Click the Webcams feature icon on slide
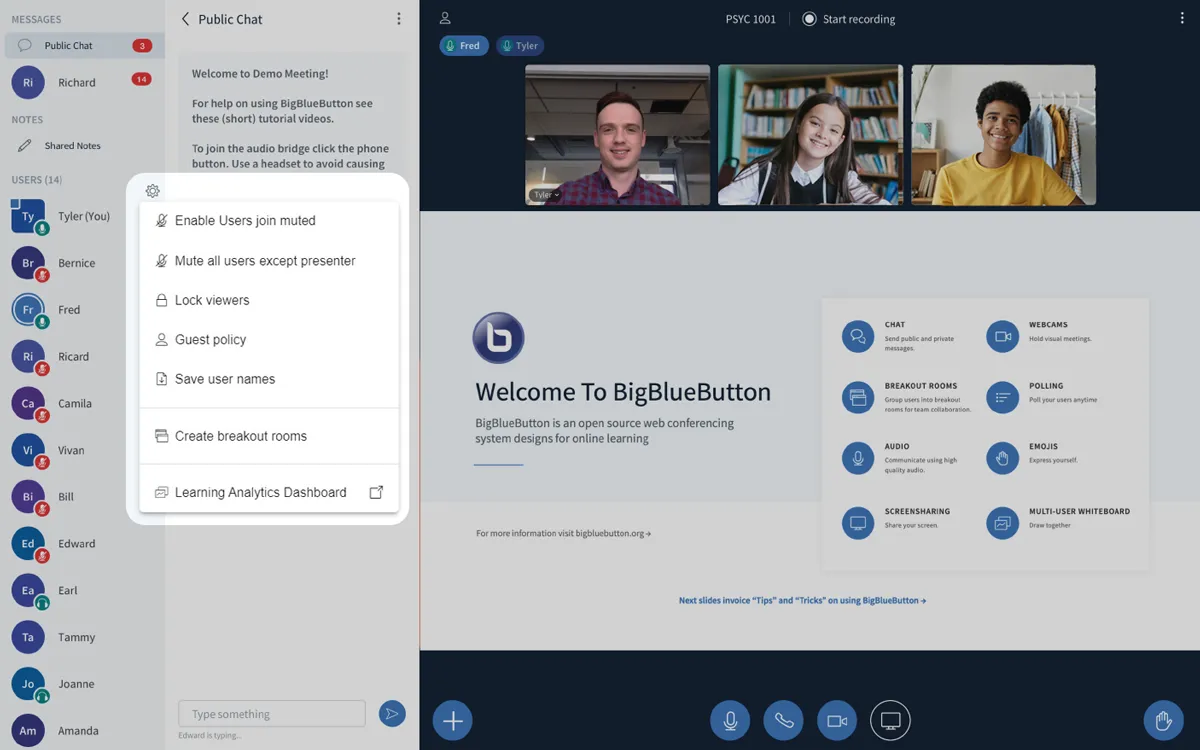This screenshot has width=1200, height=750. tap(1002, 337)
